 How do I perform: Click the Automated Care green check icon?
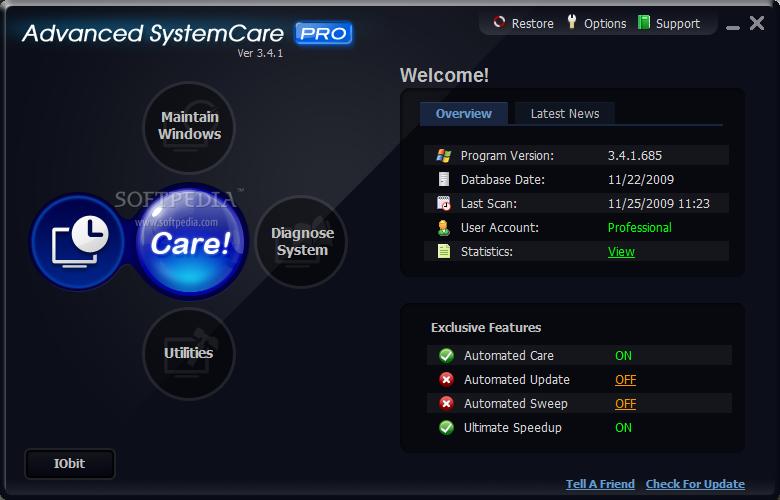coord(446,355)
